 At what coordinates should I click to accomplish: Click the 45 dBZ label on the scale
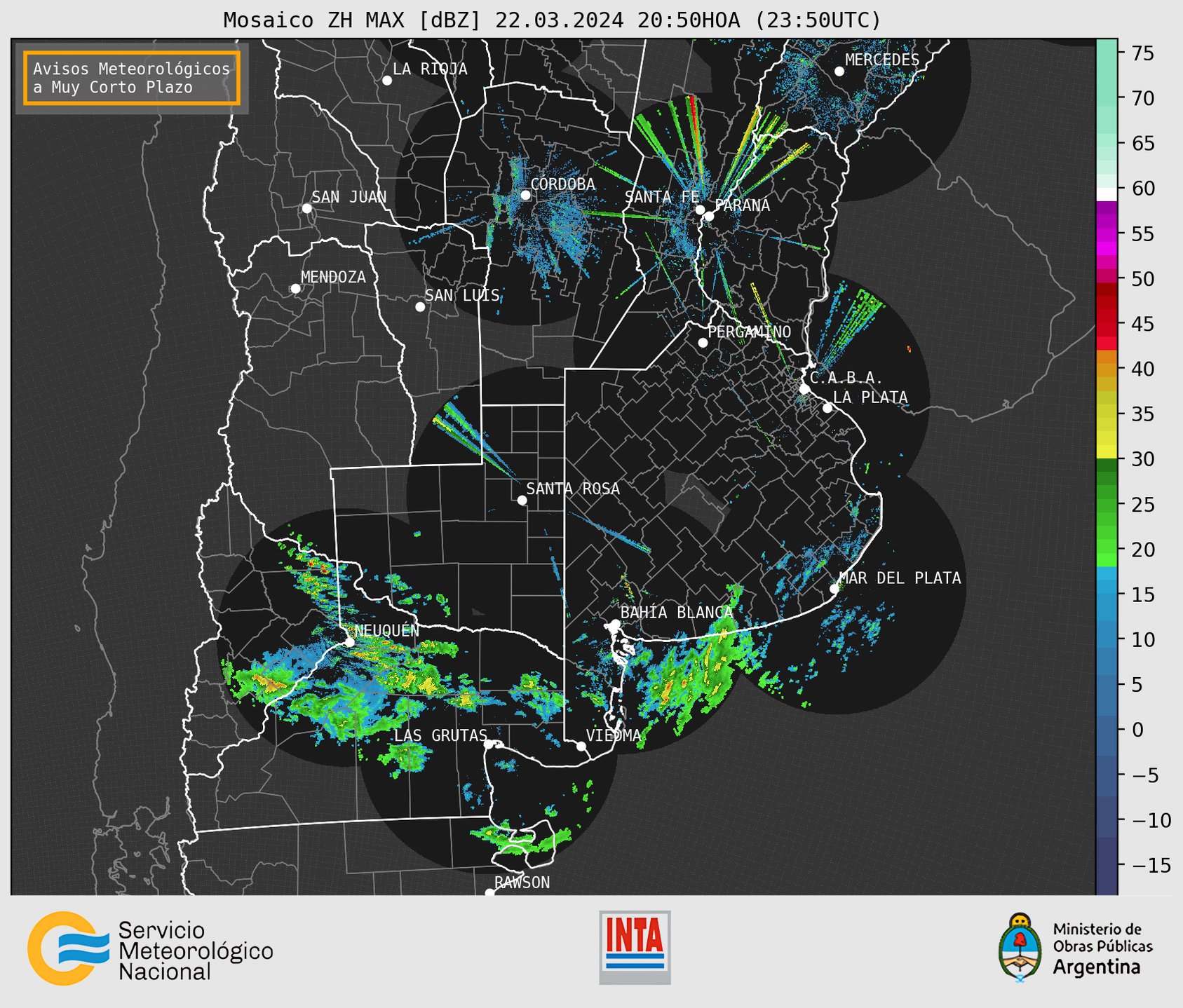click(1143, 324)
